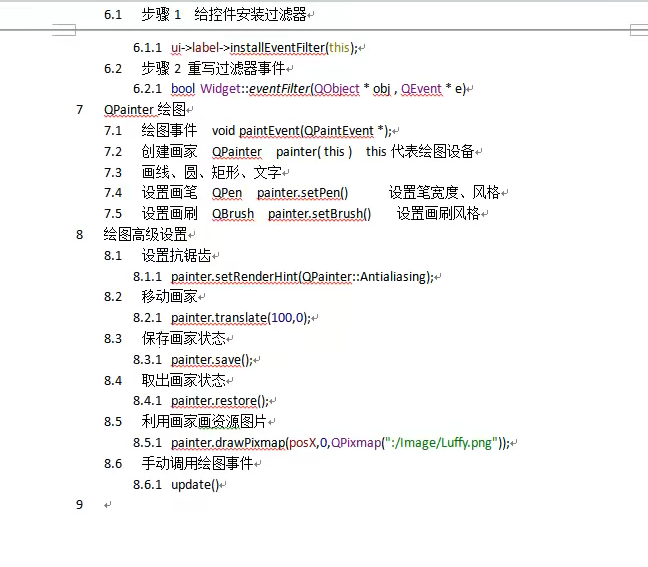Click the text 'this 代表绘图设备'
The height and width of the screenshot is (567, 648).
tap(420, 151)
